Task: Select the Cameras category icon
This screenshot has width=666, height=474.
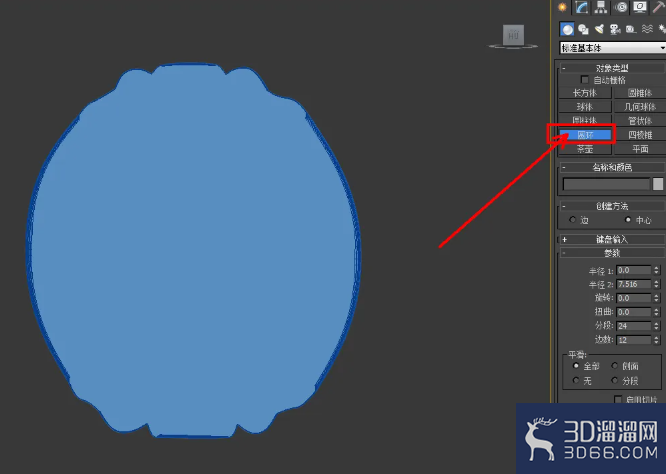Action: point(615,29)
